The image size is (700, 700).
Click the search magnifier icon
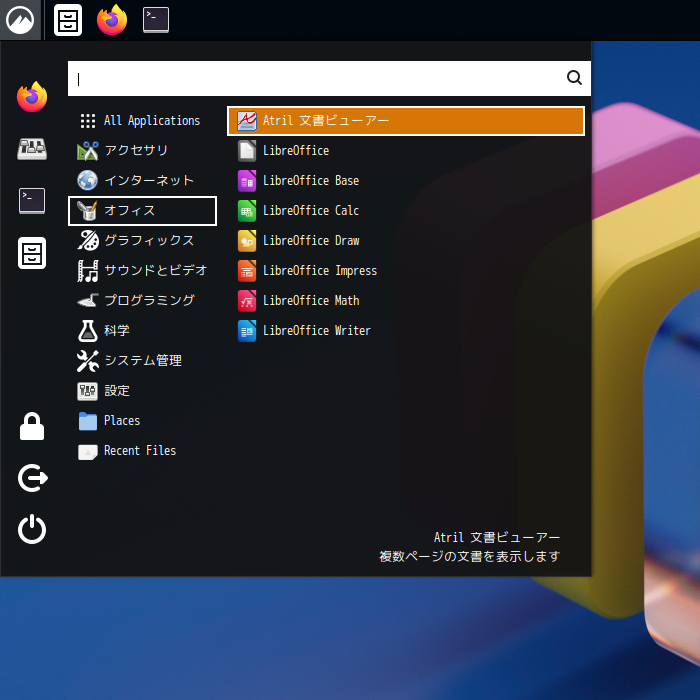coord(574,78)
